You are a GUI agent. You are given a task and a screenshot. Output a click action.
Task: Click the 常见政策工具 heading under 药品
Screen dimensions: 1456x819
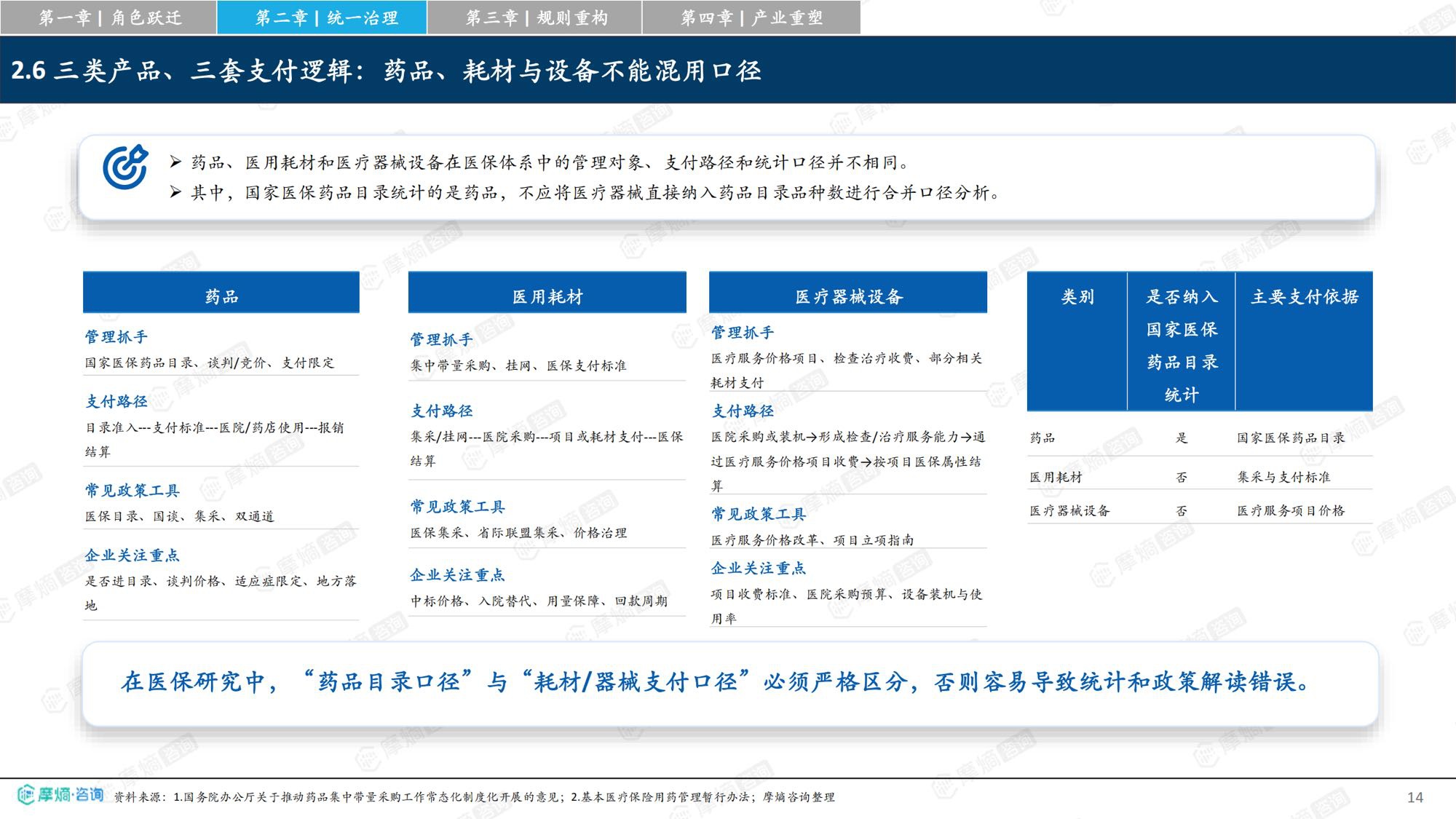coord(132,491)
